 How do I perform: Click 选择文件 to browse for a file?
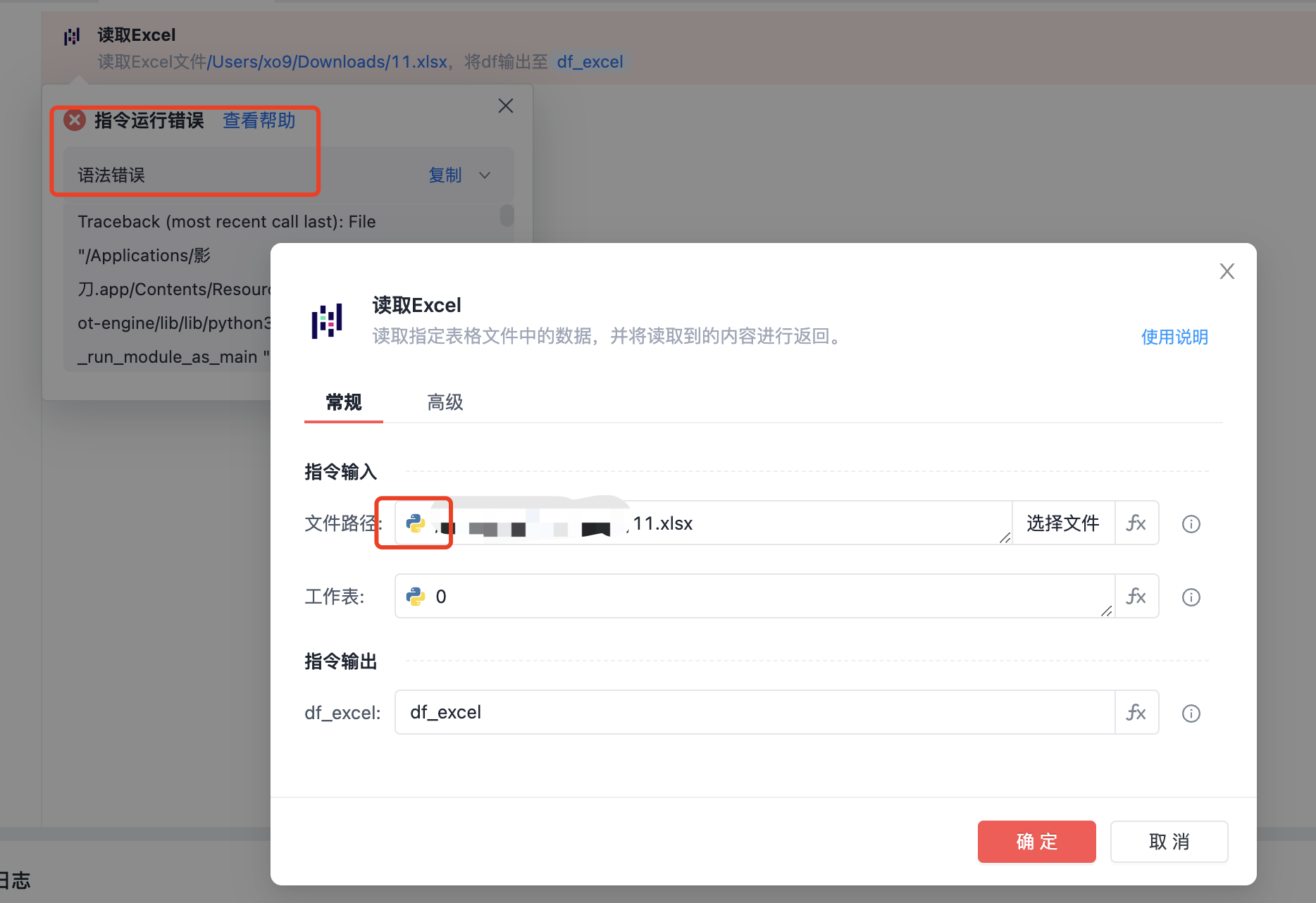coord(1062,523)
